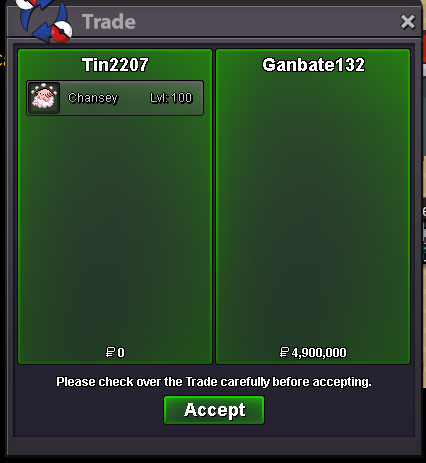
Task: Click the Accept trade button
Action: [x=214, y=410]
